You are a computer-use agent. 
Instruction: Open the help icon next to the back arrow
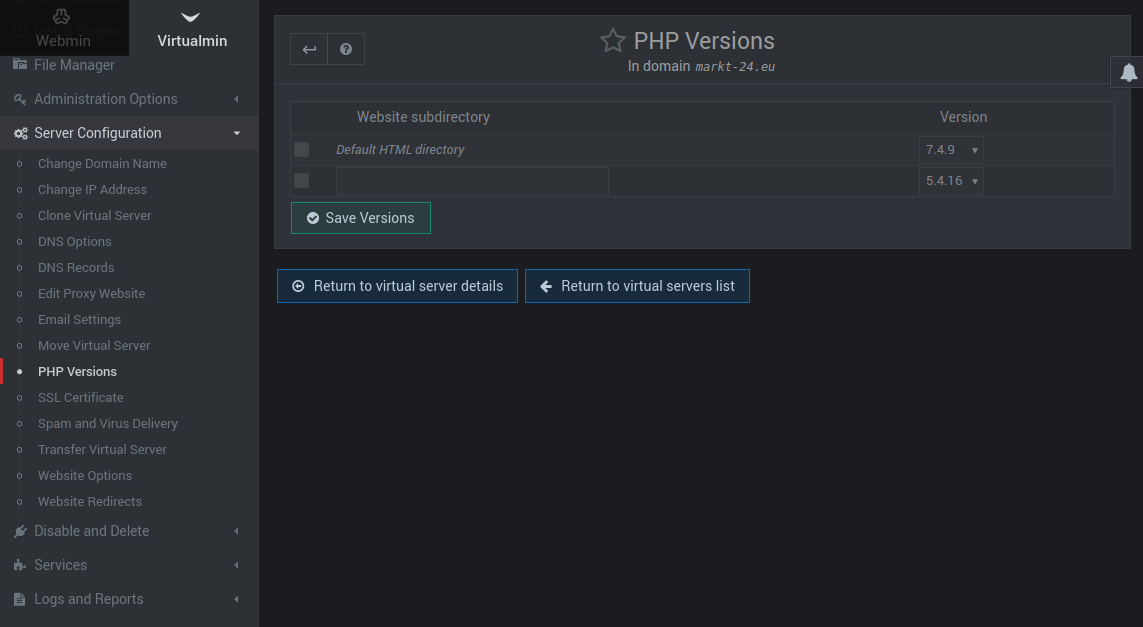pyautogui.click(x=345, y=48)
